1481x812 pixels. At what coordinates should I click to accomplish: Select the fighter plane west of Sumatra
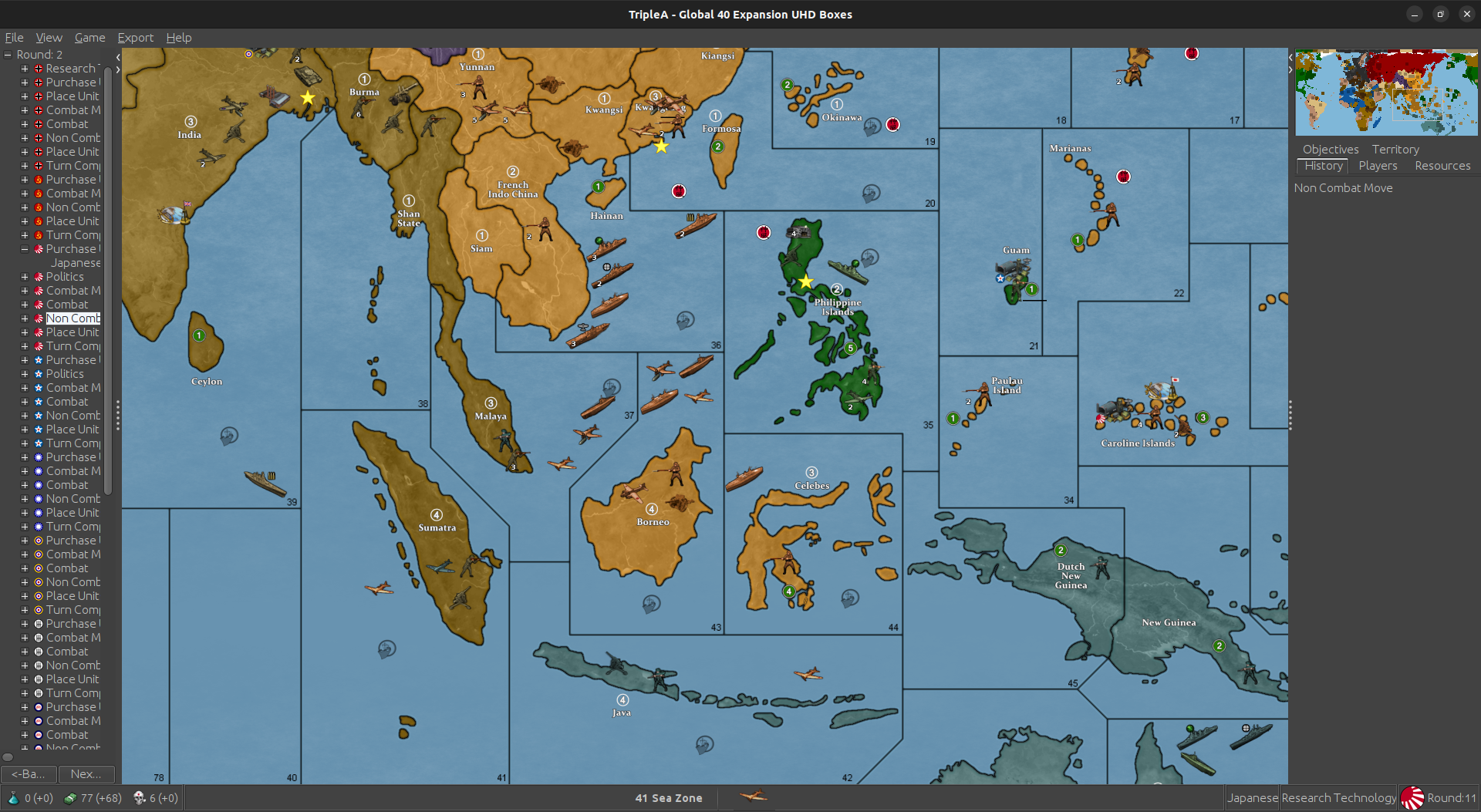[379, 589]
